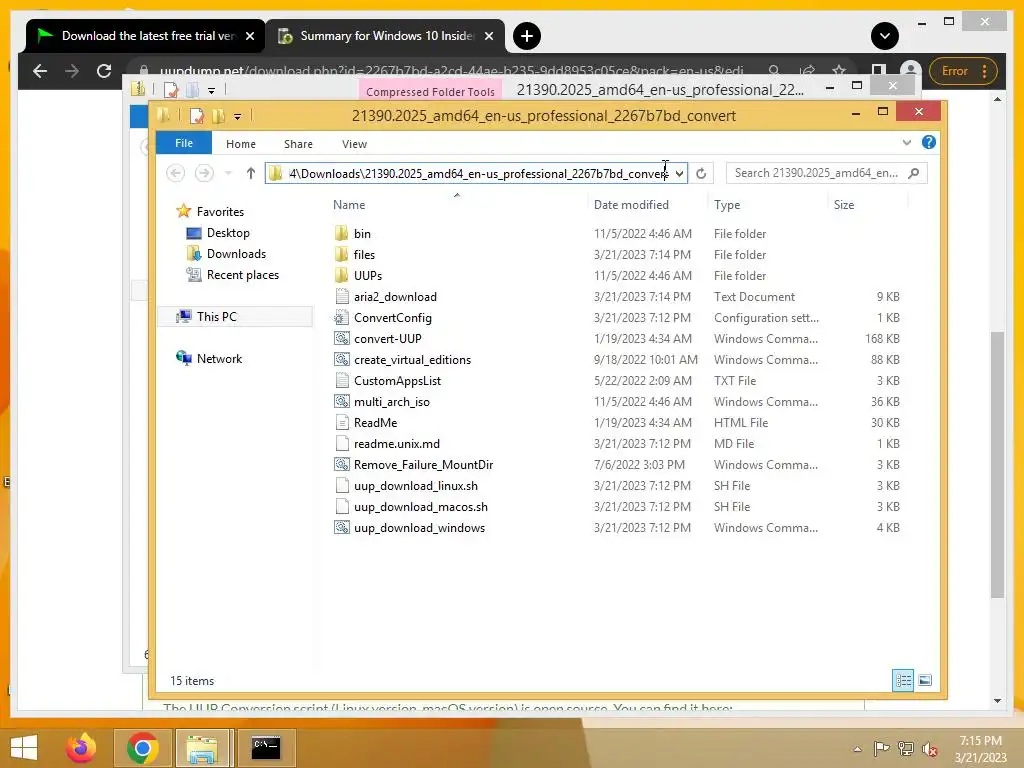Select Downloads in Favorites
The height and width of the screenshot is (768, 1024).
coord(236,253)
